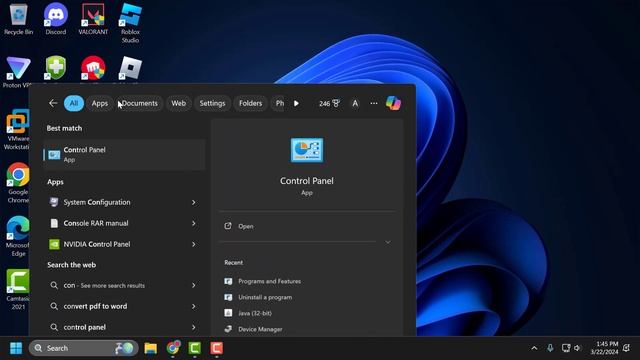This screenshot has height=360, width=640.
Task: Launch Discord from the desktop
Action: pos(56,19)
